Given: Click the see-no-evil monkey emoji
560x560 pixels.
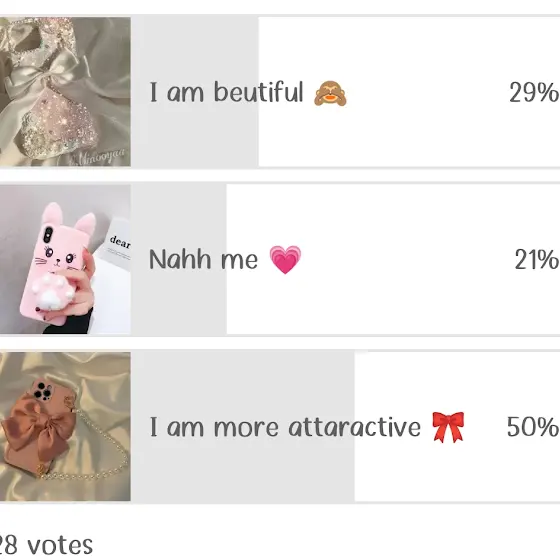Looking at the screenshot, I should (x=330, y=93).
